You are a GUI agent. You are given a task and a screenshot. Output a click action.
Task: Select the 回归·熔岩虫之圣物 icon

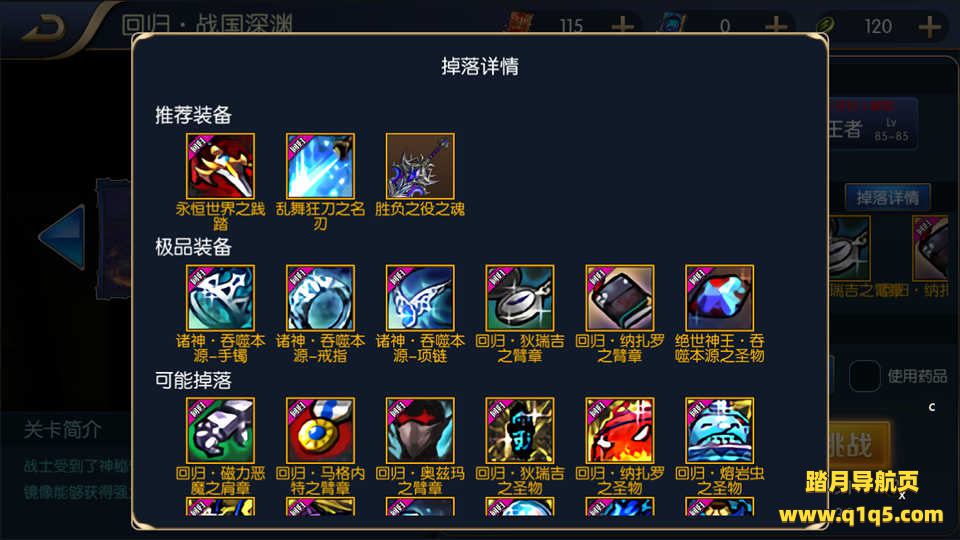[x=719, y=430]
